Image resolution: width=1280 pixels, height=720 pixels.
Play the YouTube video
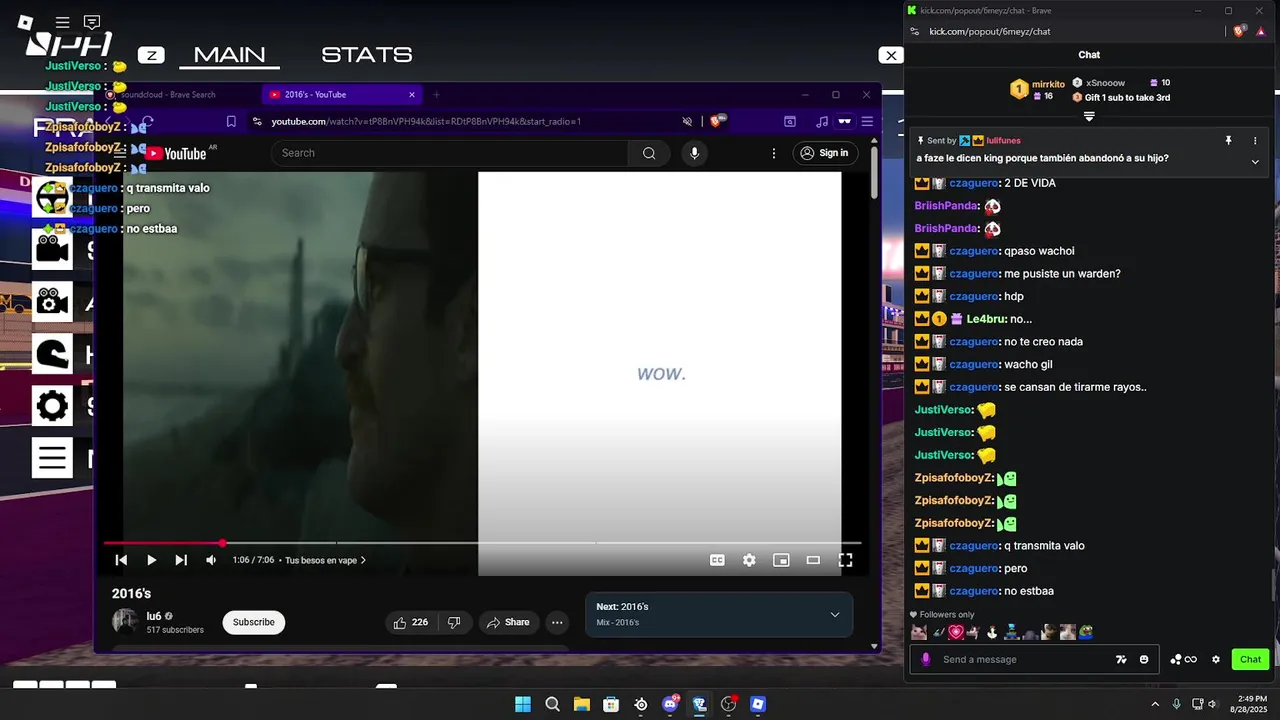(151, 560)
